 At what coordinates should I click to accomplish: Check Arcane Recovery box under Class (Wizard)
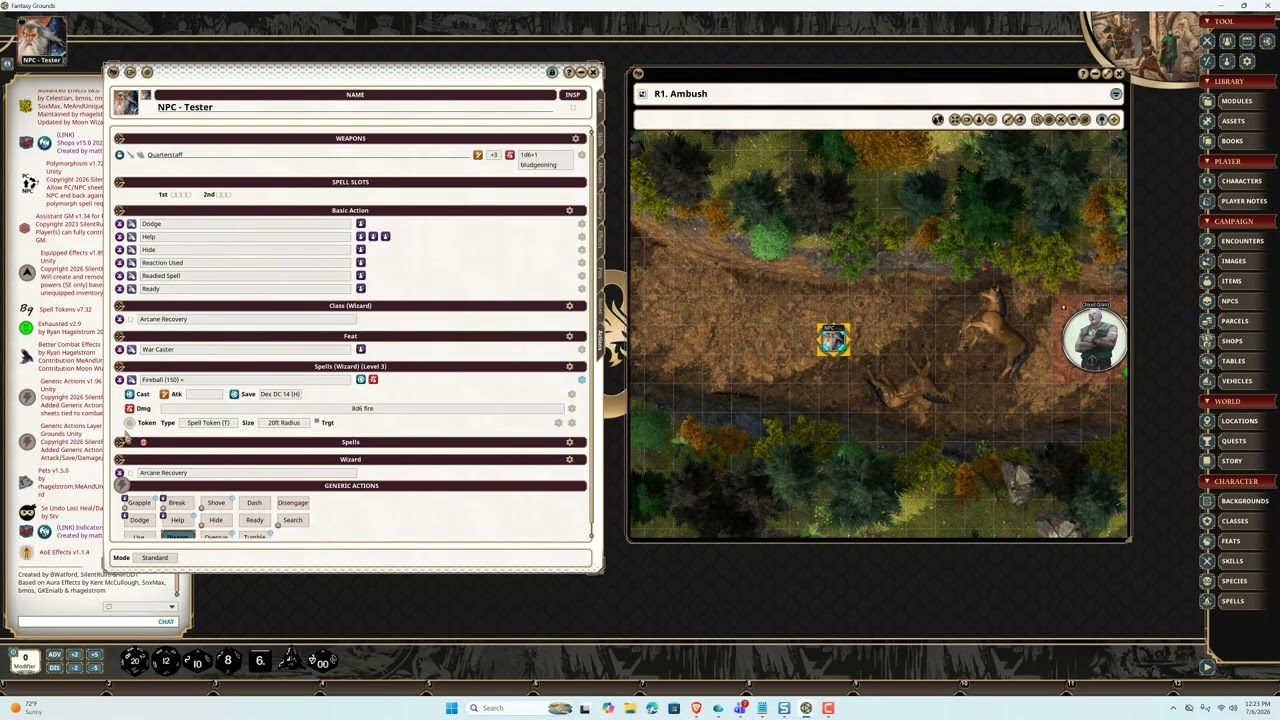(x=131, y=319)
